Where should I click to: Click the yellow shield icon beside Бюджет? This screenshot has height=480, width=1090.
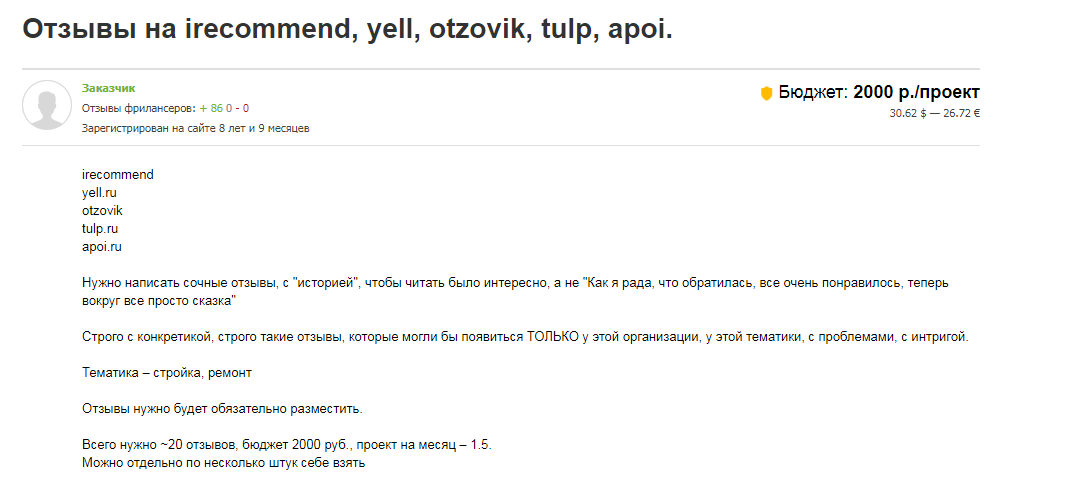click(767, 93)
